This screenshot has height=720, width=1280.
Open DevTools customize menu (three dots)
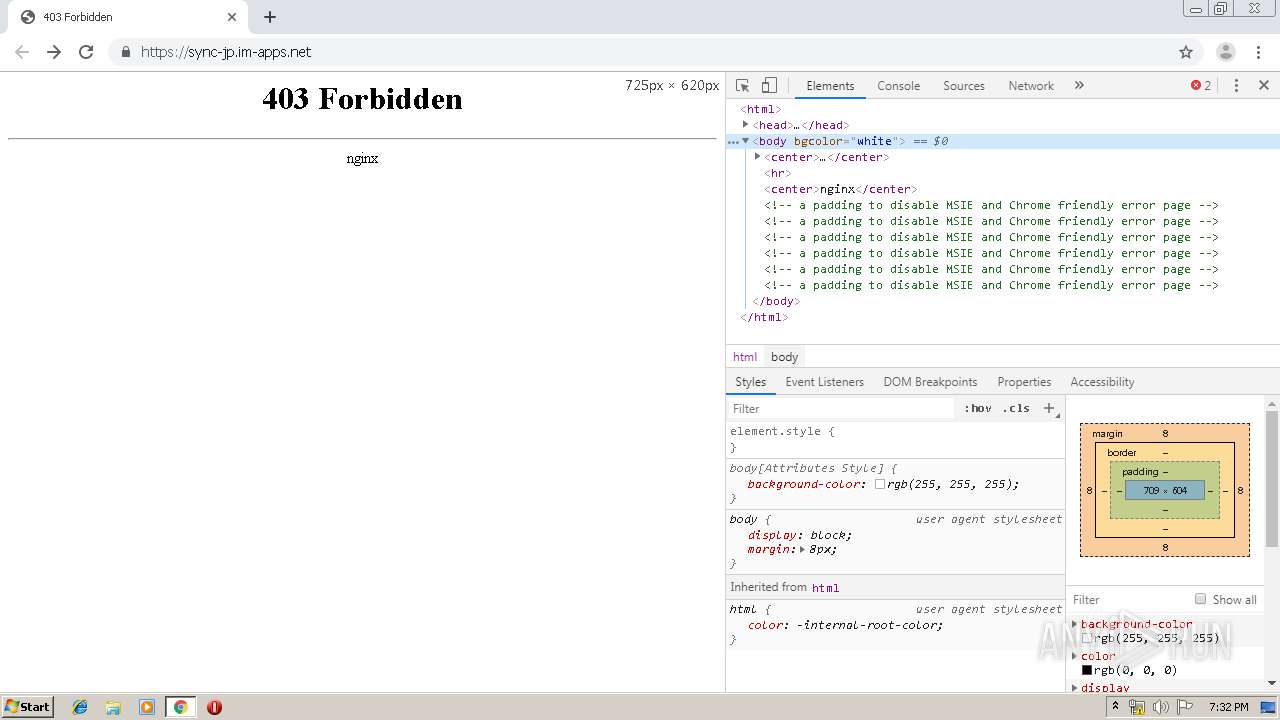click(1236, 86)
